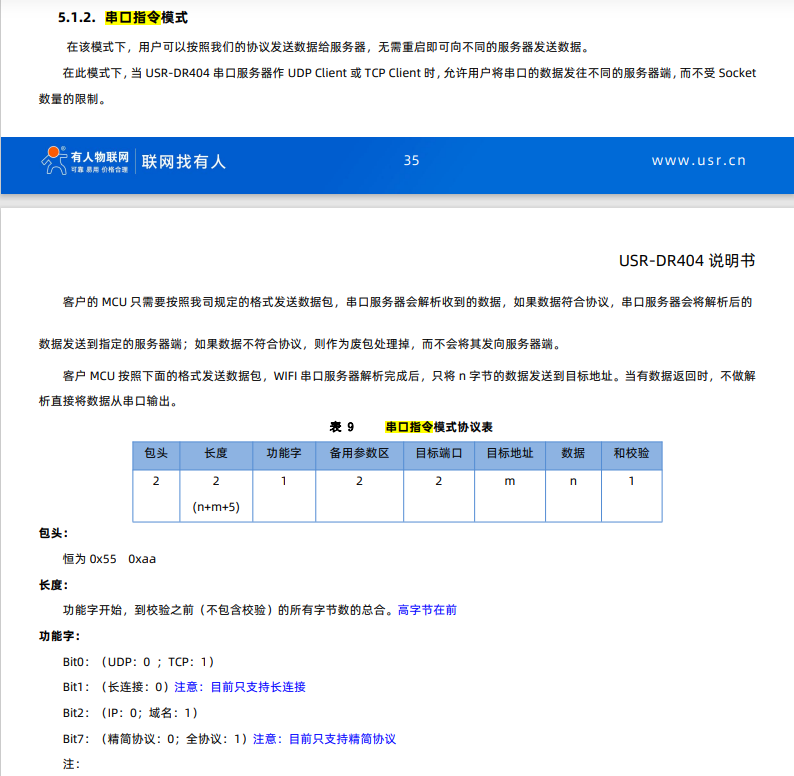
Task: Select the 包头 table header cell
Action: click(156, 453)
